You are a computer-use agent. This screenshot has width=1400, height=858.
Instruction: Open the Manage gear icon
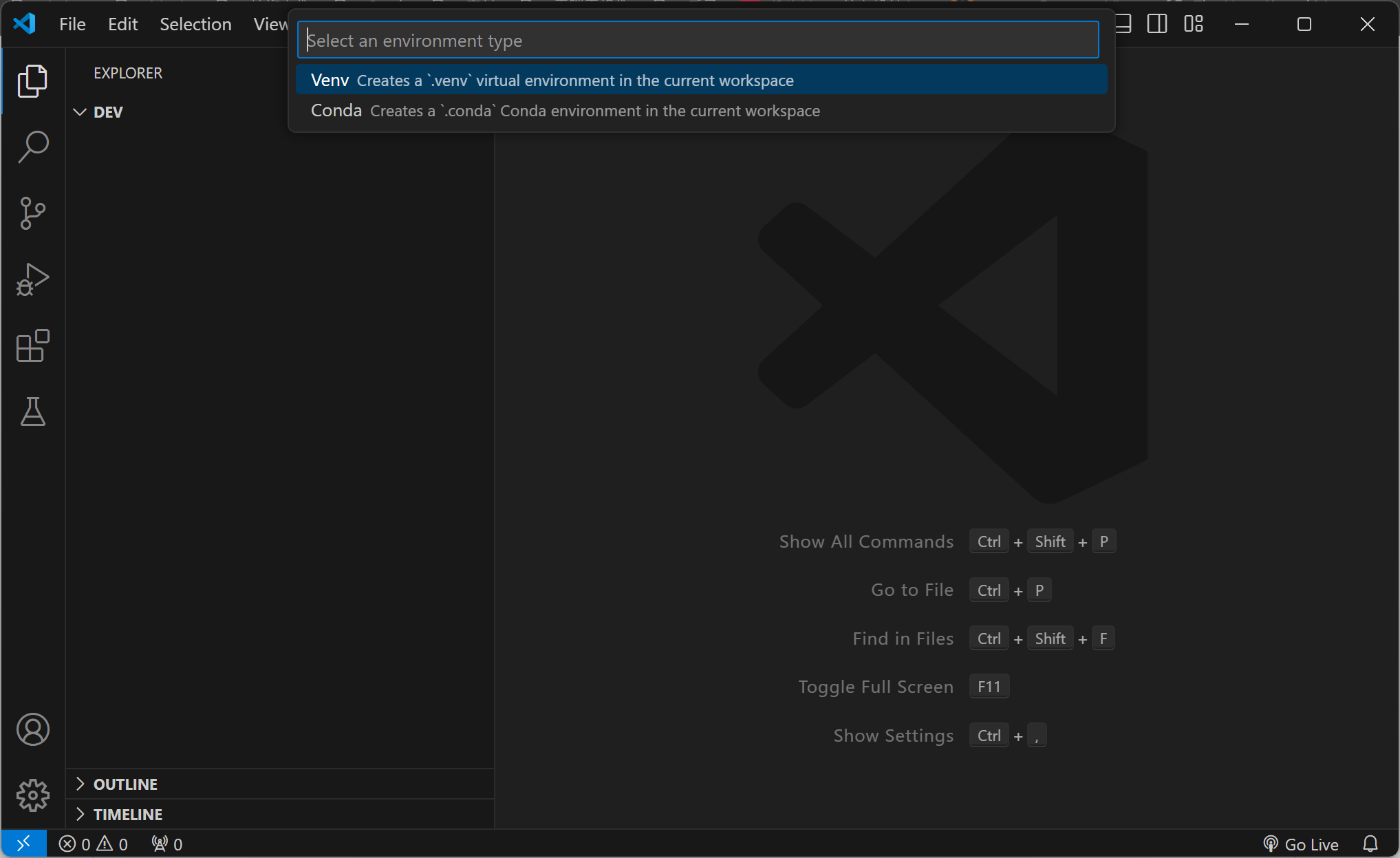click(32, 795)
